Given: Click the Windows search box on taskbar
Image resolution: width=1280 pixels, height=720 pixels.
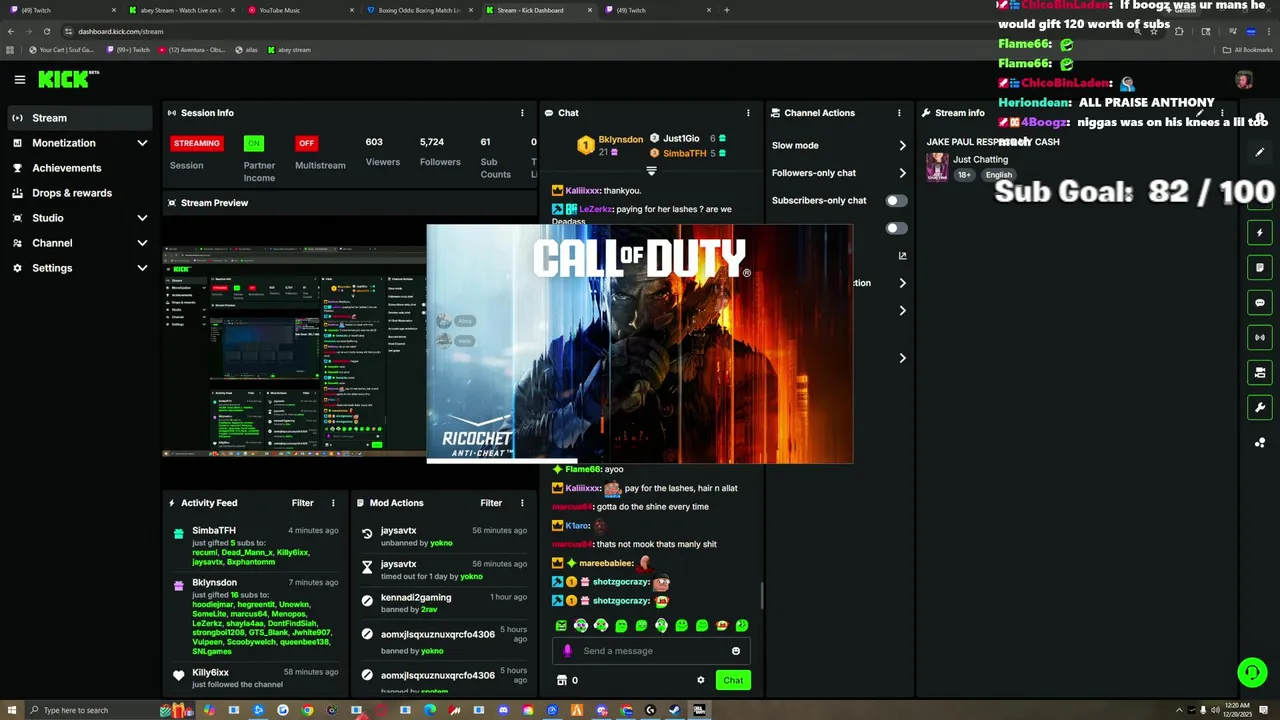Looking at the screenshot, I should pos(90,710).
